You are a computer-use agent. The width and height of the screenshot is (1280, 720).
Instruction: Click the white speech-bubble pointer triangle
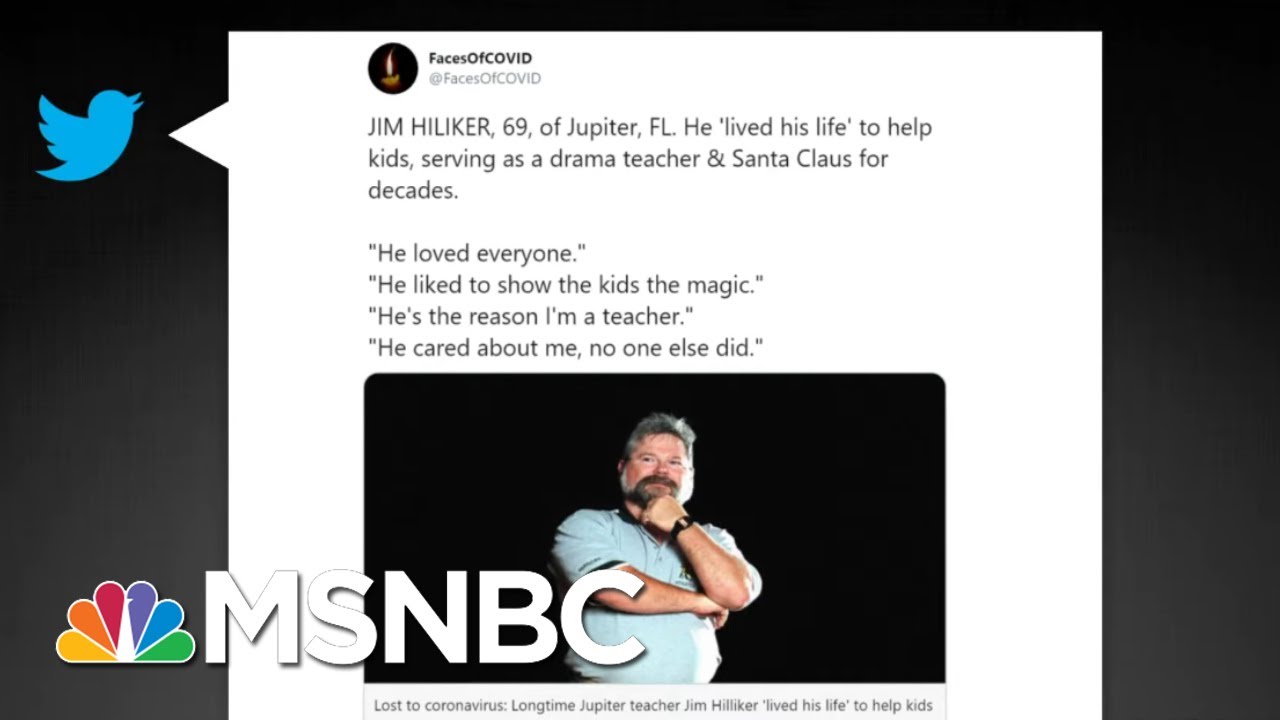point(199,135)
